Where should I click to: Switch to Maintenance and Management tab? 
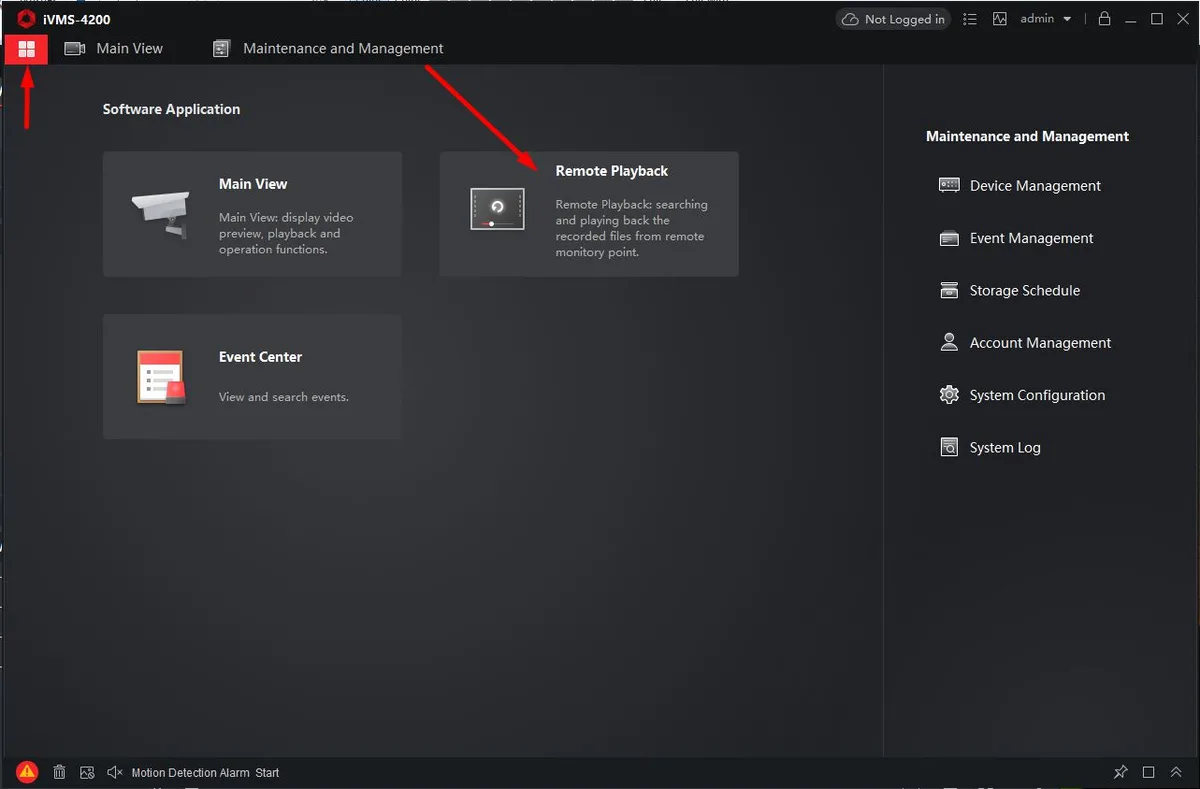pyautogui.click(x=328, y=48)
